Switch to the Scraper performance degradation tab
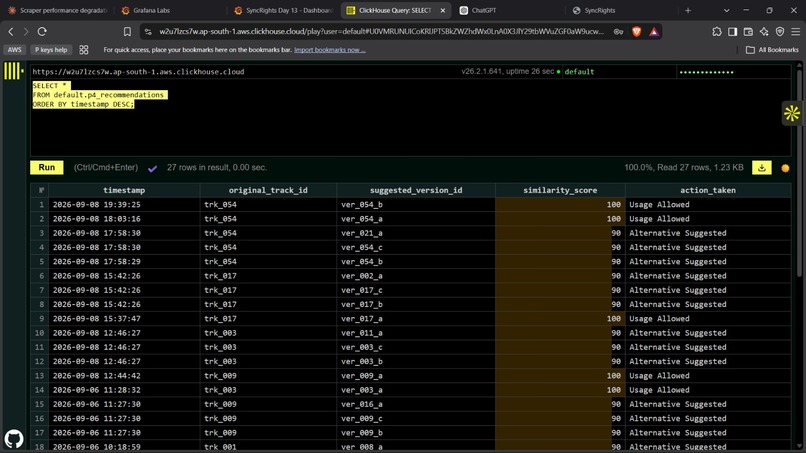Image resolution: width=806 pixels, height=453 pixels. 58,10
